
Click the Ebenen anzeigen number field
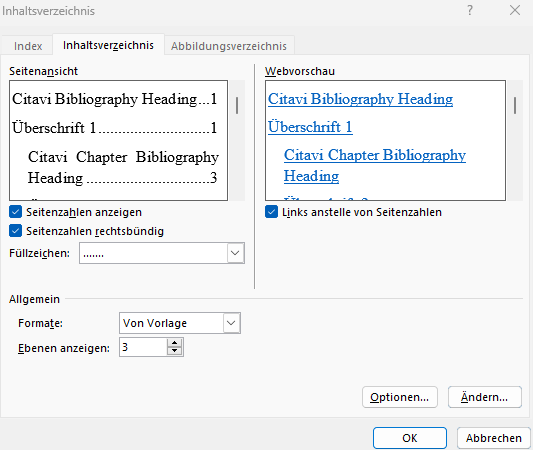click(x=143, y=347)
